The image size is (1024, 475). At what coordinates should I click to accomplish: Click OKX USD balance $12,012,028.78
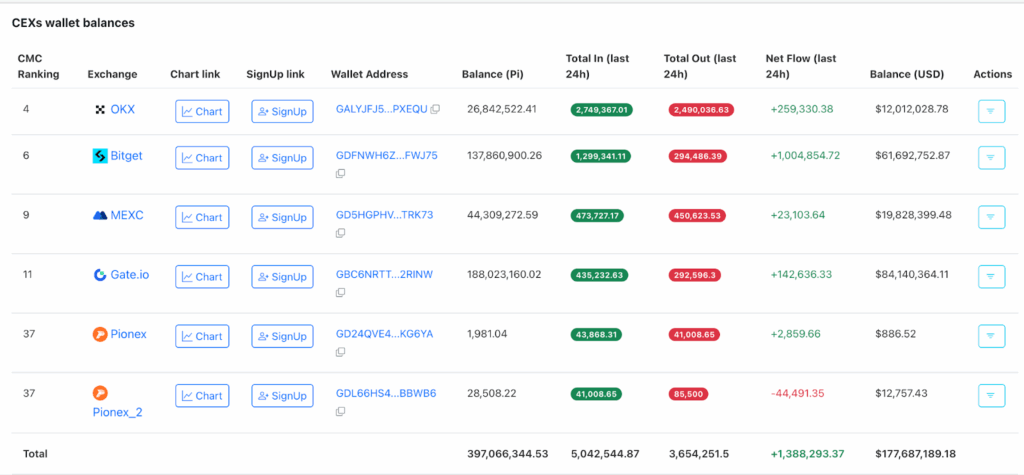tap(912, 109)
